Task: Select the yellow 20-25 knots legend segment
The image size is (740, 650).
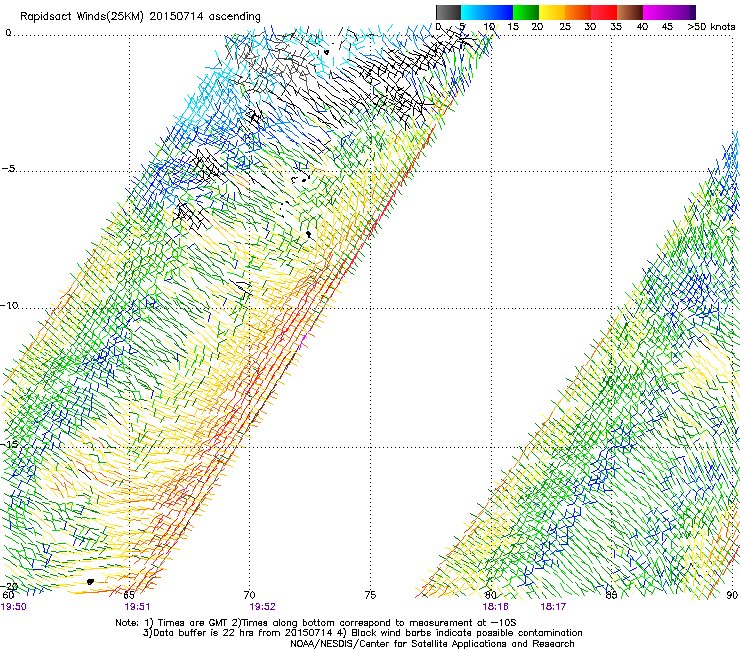Action: (552, 12)
